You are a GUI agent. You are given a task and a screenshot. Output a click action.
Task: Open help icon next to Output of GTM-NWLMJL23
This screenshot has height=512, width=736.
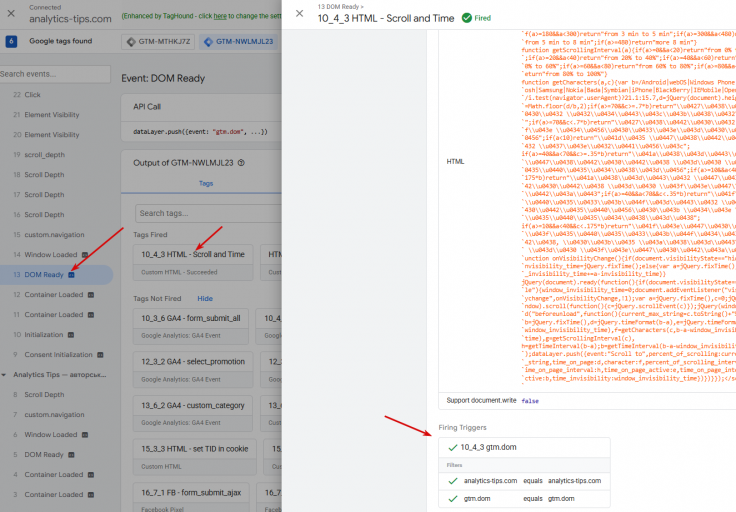[241, 163]
